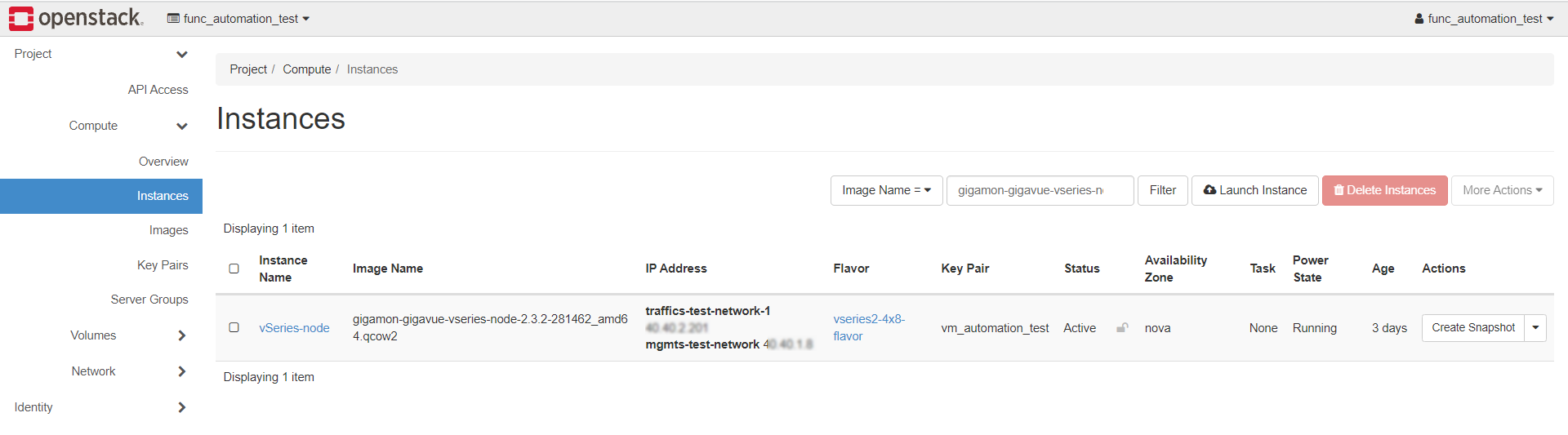1568x435 pixels.
Task: Click the OpenStack logo
Action: (x=76, y=18)
